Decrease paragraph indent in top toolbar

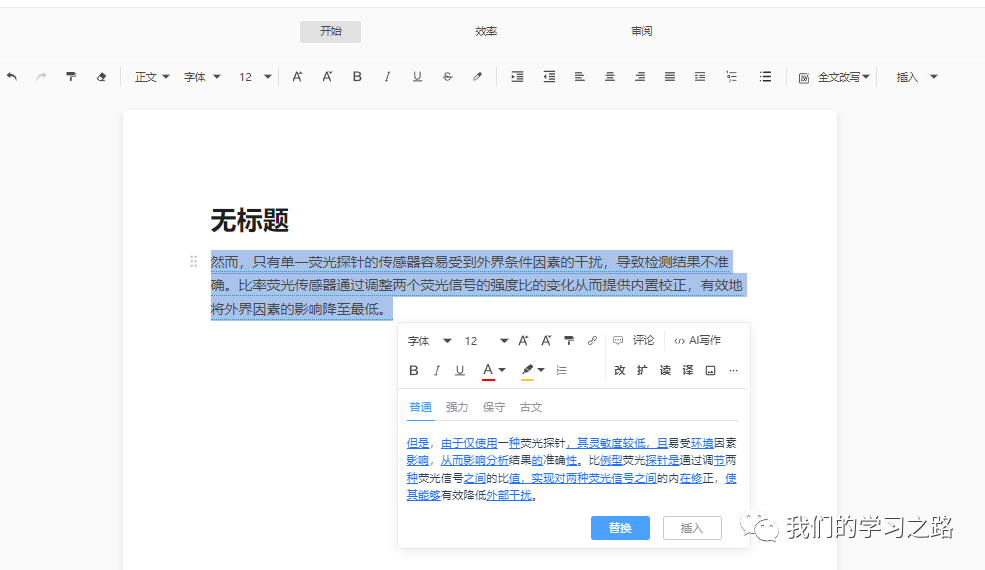(549, 77)
